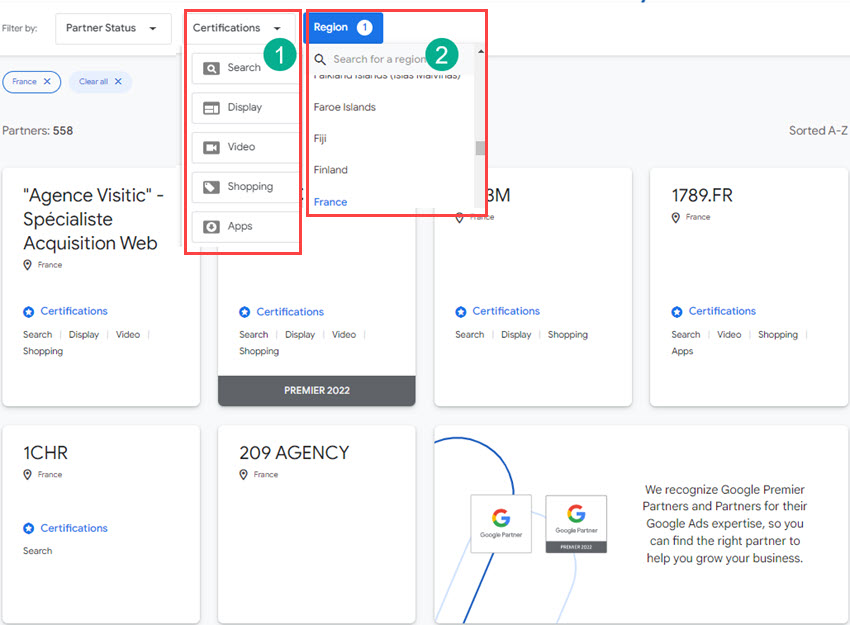Click the Video certification camera icon
This screenshot has width=850, height=625.
(x=211, y=148)
